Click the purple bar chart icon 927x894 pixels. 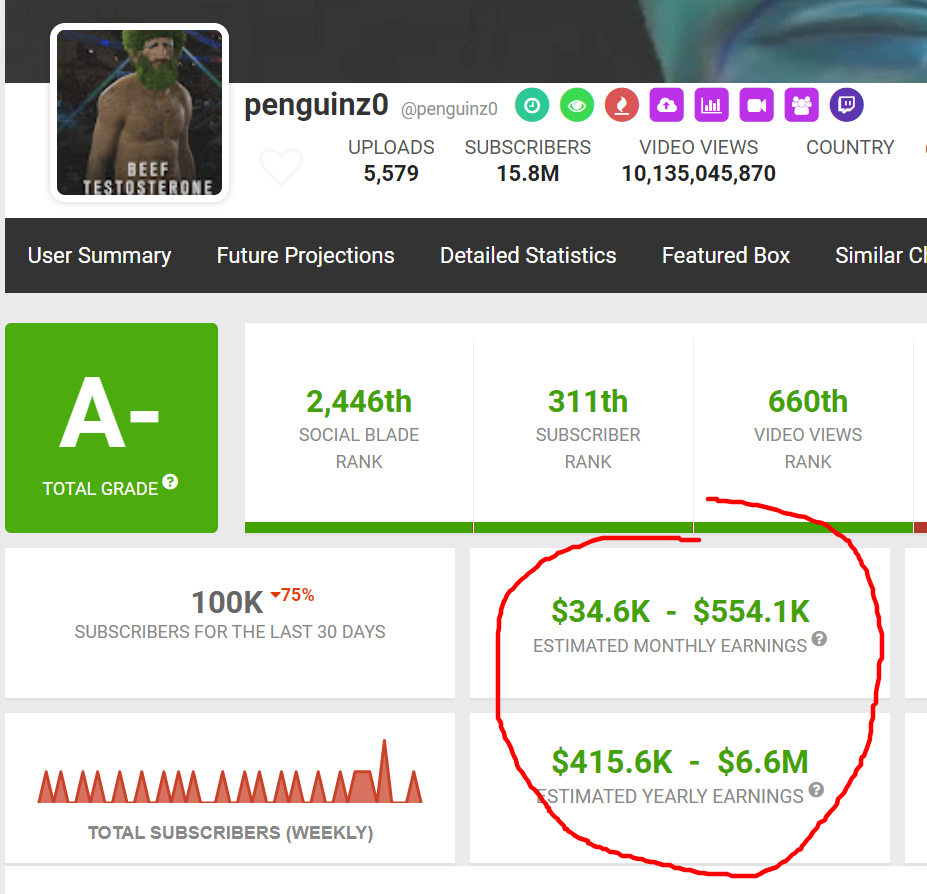pyautogui.click(x=711, y=105)
